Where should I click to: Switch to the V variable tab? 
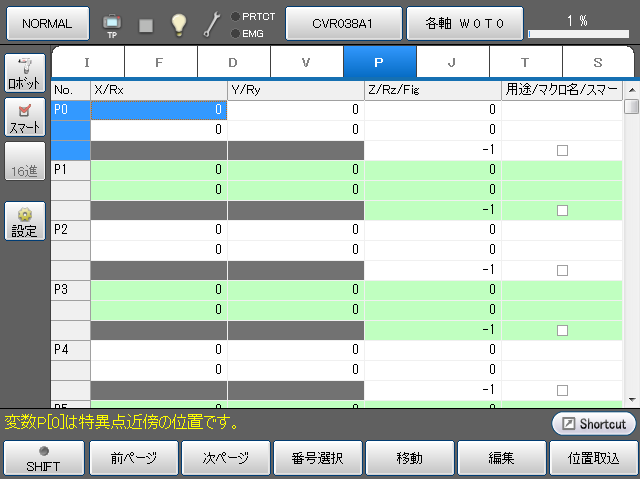306,62
